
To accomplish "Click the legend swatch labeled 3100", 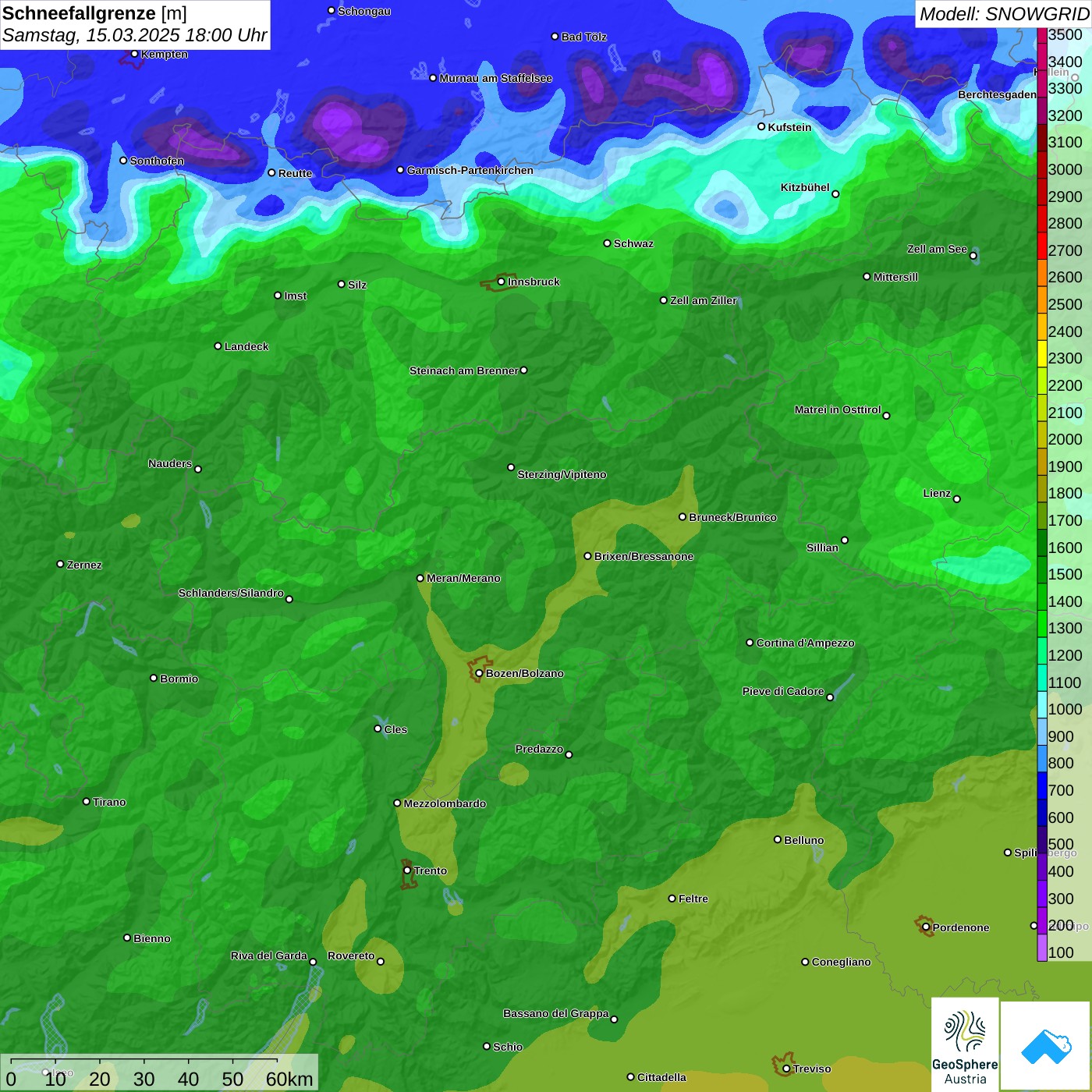I will click(x=1042, y=137).
